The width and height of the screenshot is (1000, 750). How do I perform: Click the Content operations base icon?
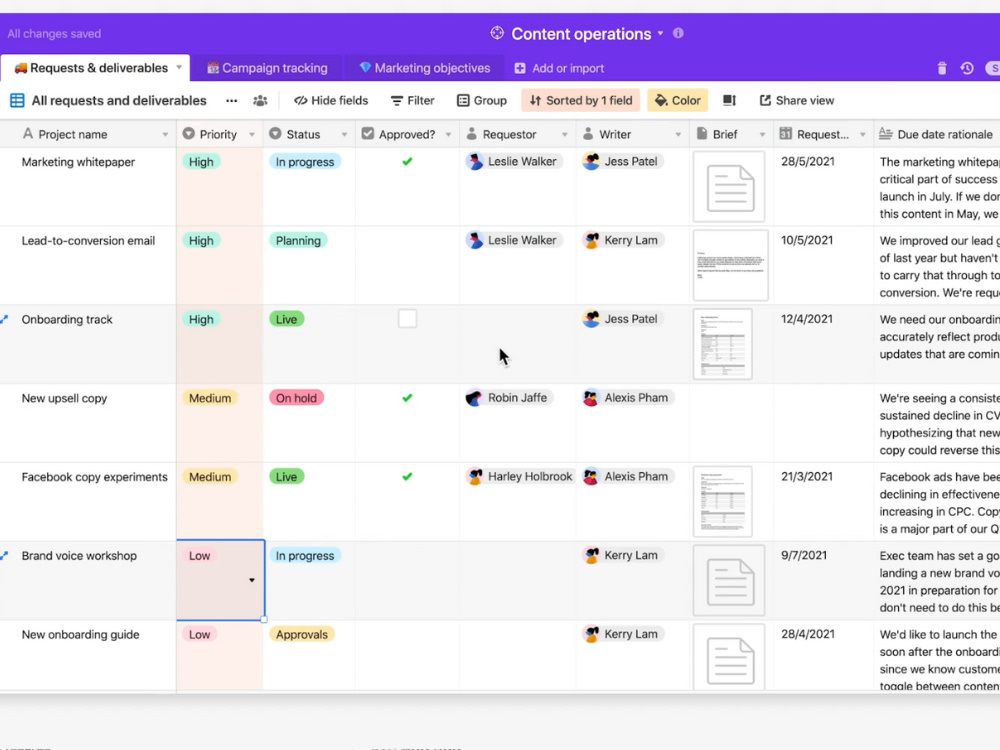coord(497,33)
